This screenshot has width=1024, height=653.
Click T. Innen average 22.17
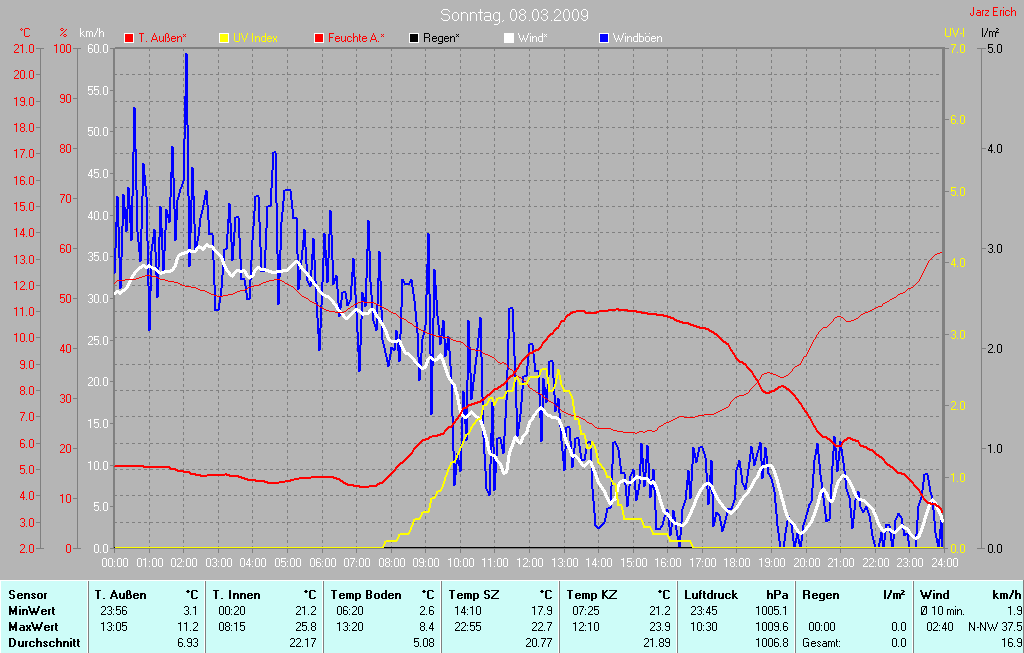pyautogui.click(x=303, y=643)
